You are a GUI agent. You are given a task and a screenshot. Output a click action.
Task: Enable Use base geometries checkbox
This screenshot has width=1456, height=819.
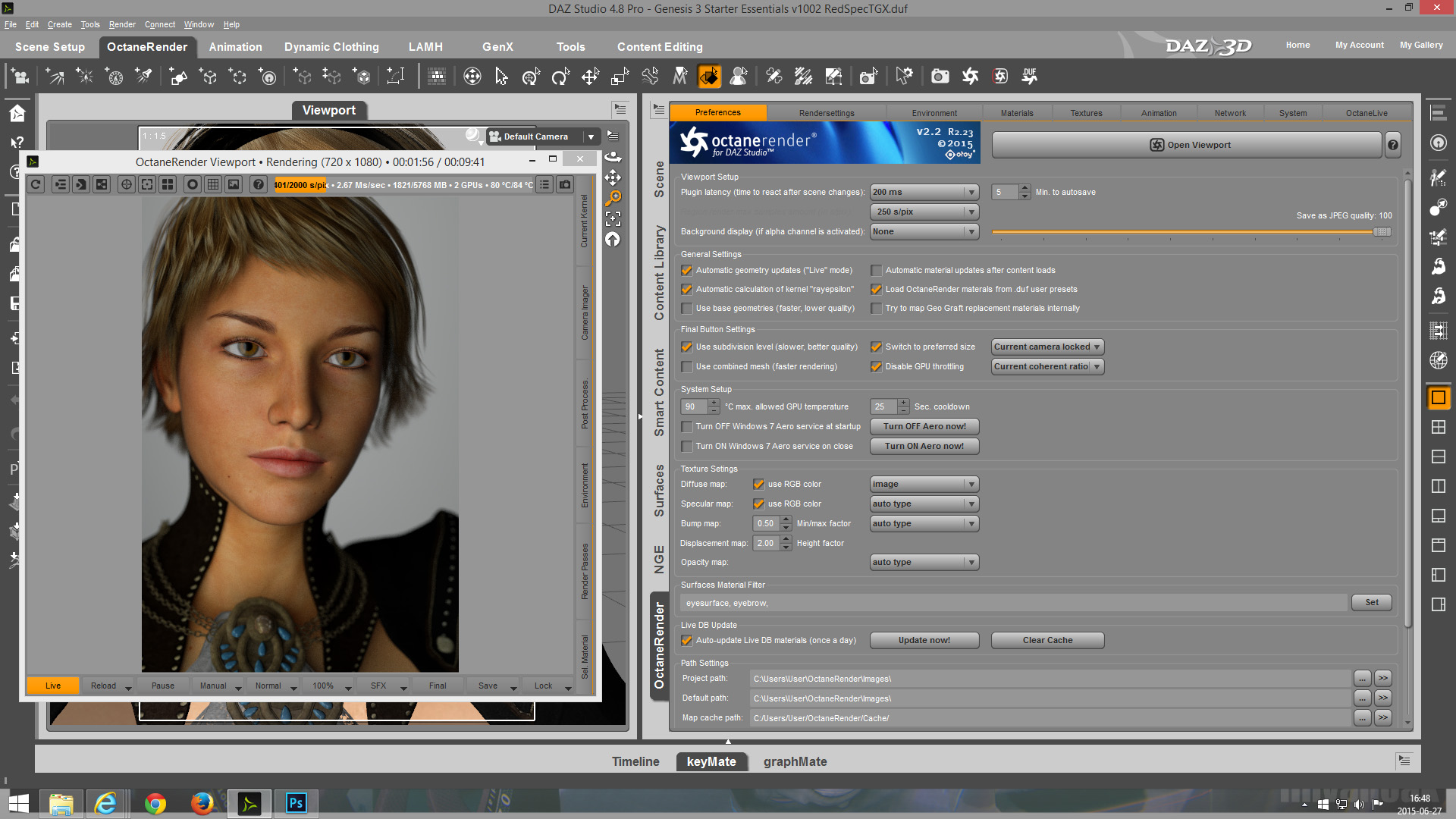pos(687,309)
